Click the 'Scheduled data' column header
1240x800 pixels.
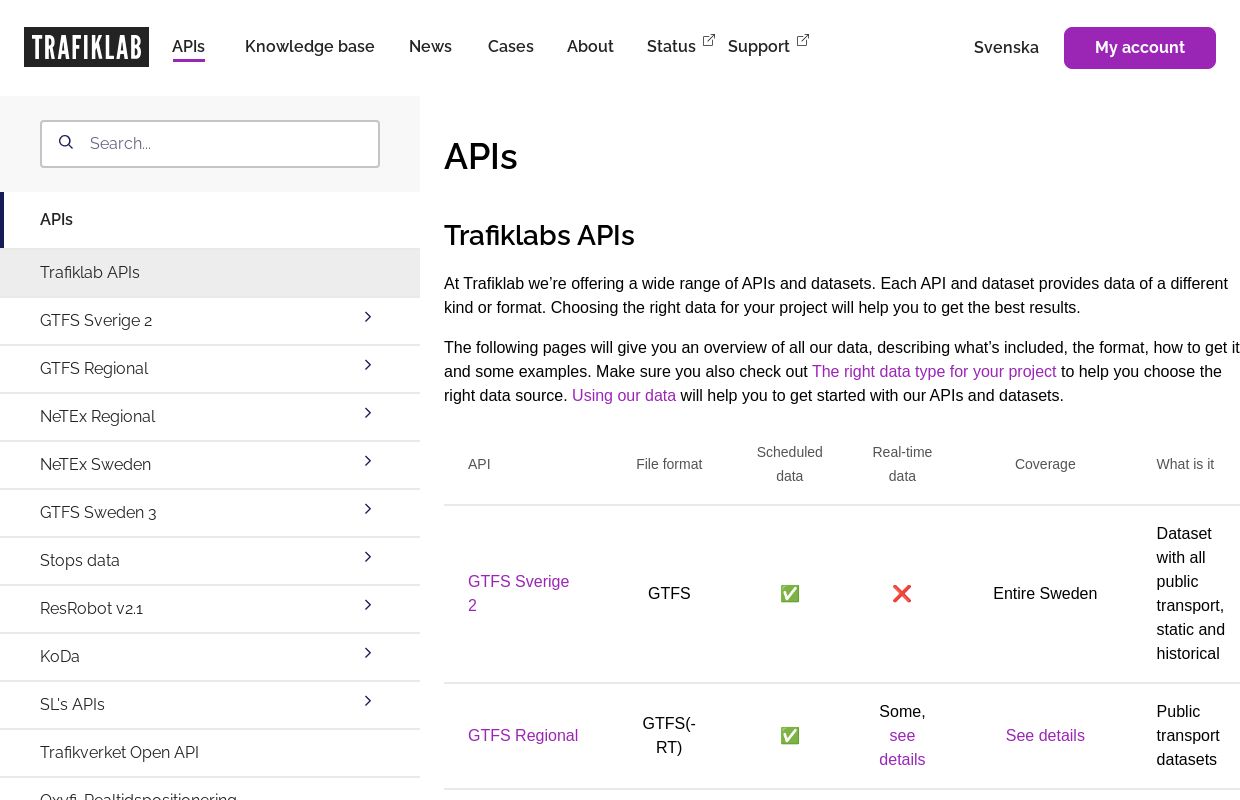[790, 464]
